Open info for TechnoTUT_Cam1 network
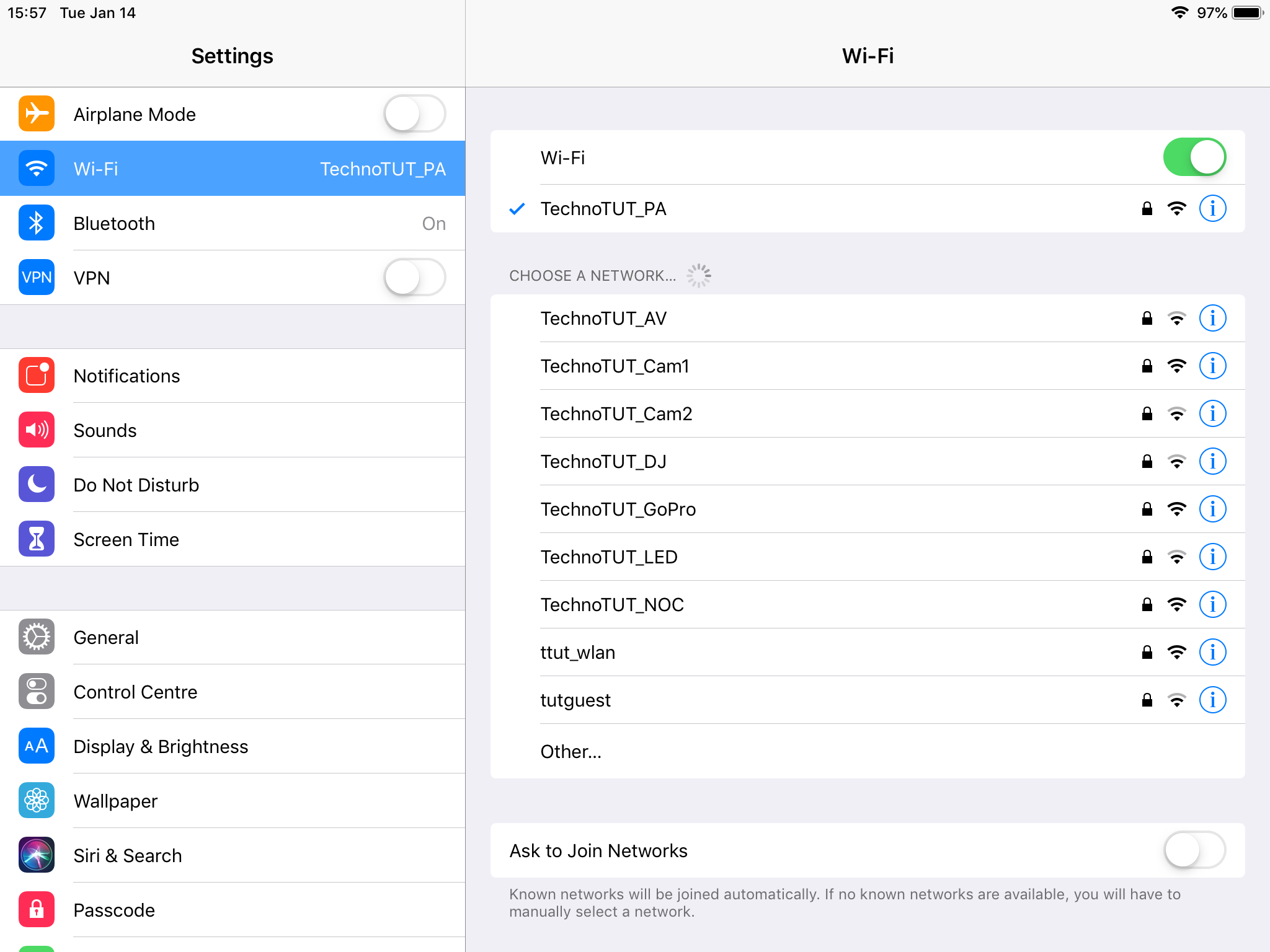 (x=1212, y=366)
